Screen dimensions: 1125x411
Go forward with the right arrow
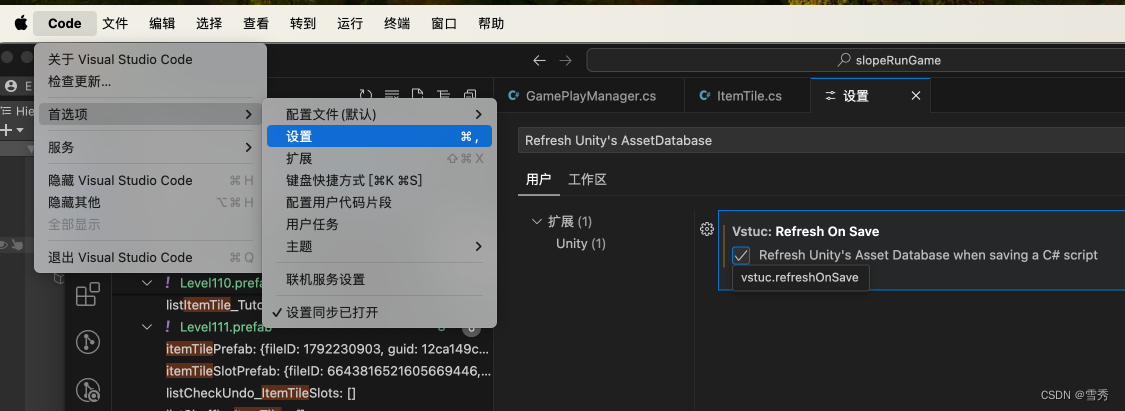pyautogui.click(x=565, y=61)
